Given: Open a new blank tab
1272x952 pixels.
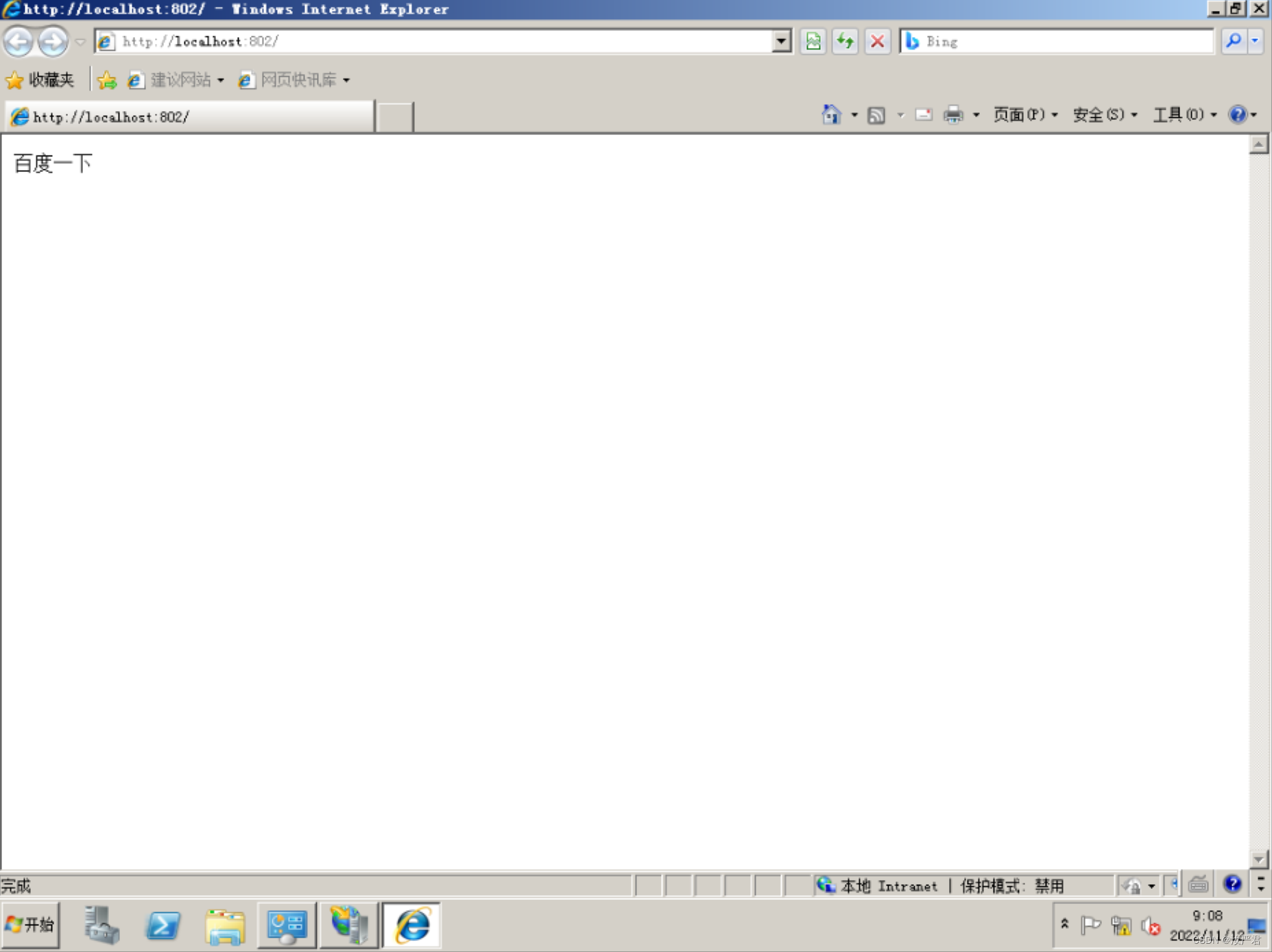Looking at the screenshot, I should pos(395,117).
